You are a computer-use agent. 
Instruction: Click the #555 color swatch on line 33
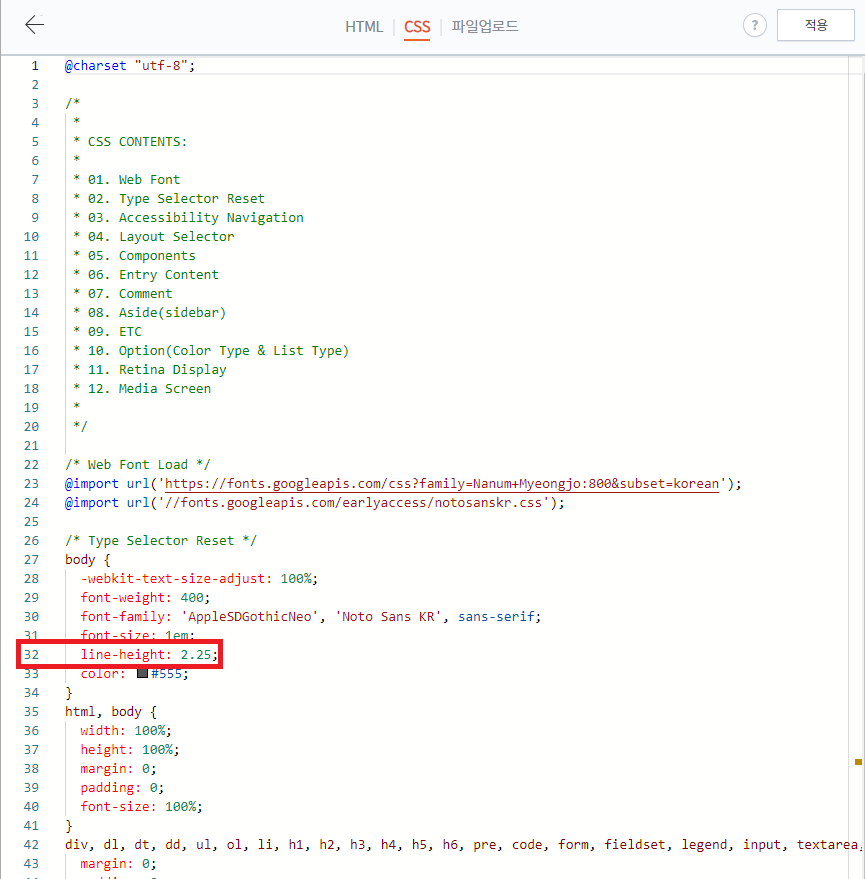click(142, 673)
